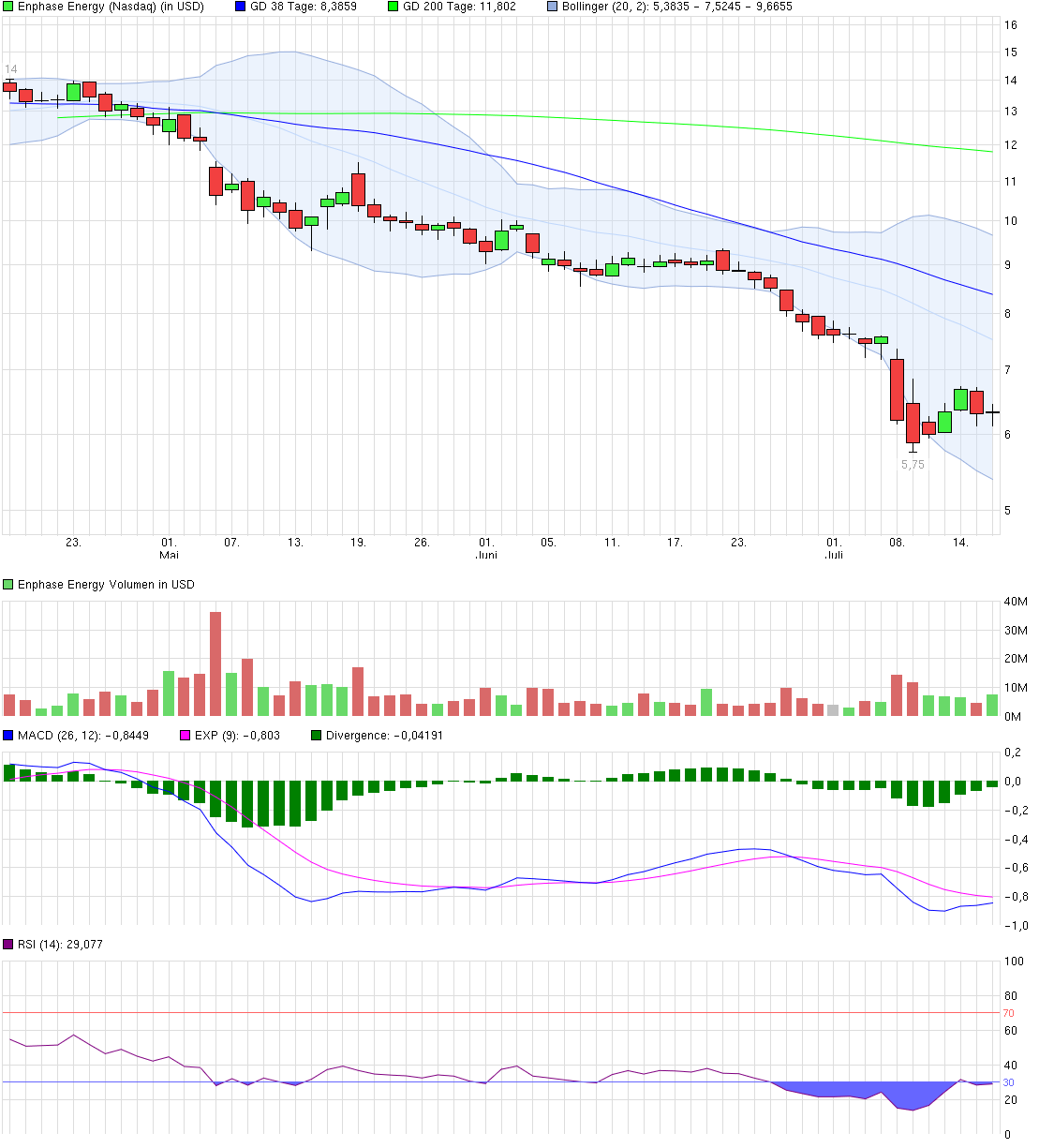Image resolution: width=1054 pixels, height=1148 pixels.
Task: Select the Mai axis label
Action: 170,555
